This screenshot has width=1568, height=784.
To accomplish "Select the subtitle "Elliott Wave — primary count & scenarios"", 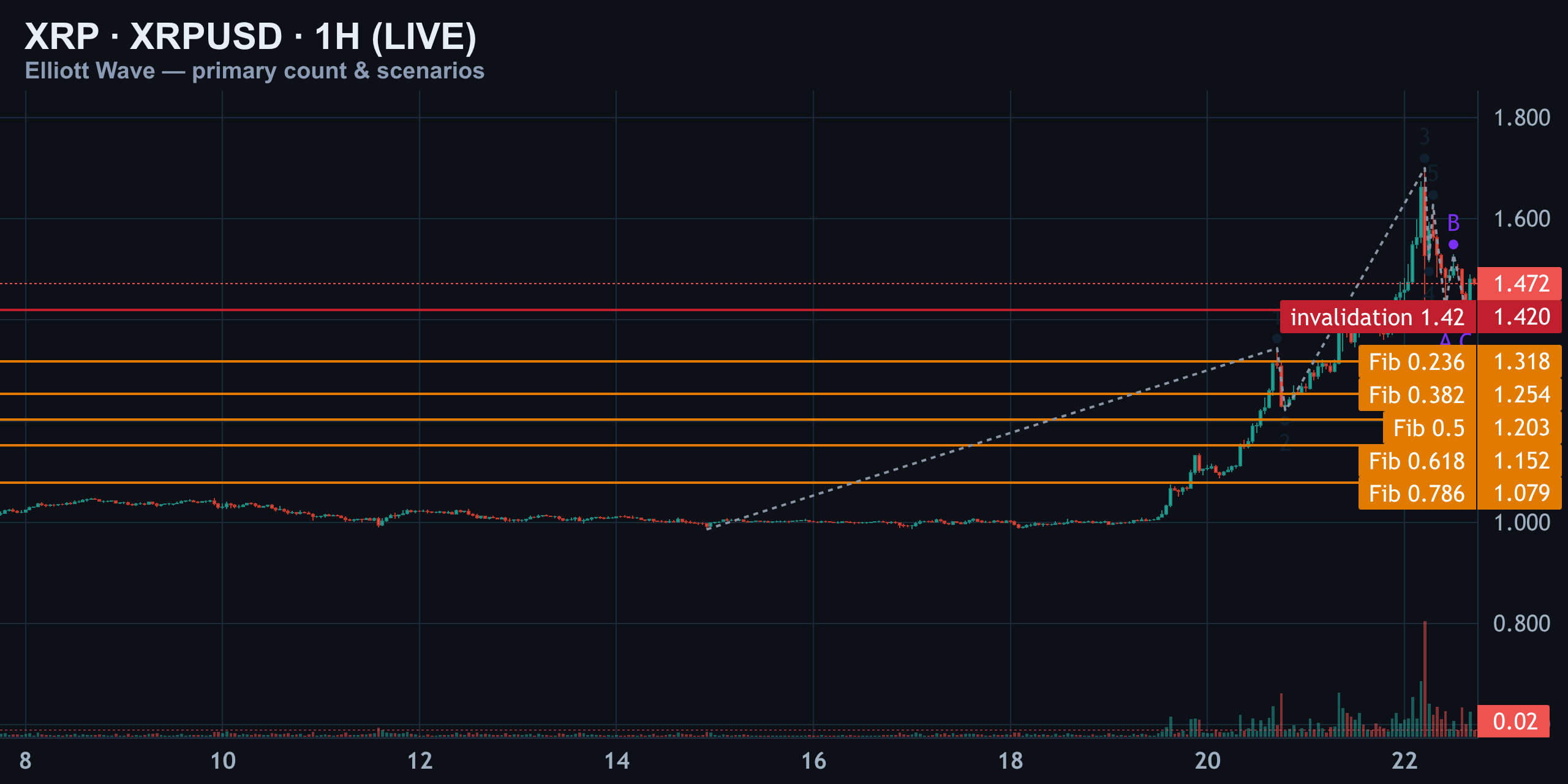I will 255,70.
